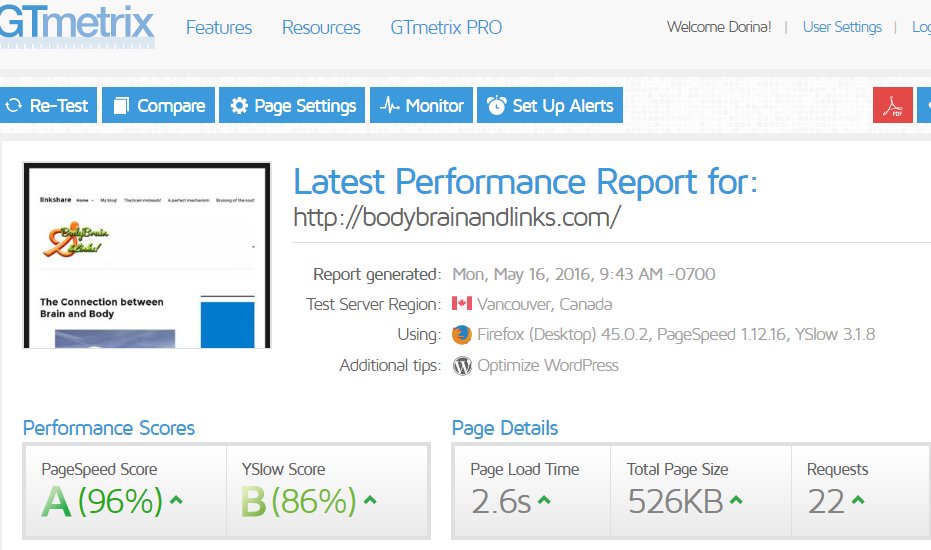Open User Settings link
This screenshot has height=550, width=931.
tap(842, 27)
